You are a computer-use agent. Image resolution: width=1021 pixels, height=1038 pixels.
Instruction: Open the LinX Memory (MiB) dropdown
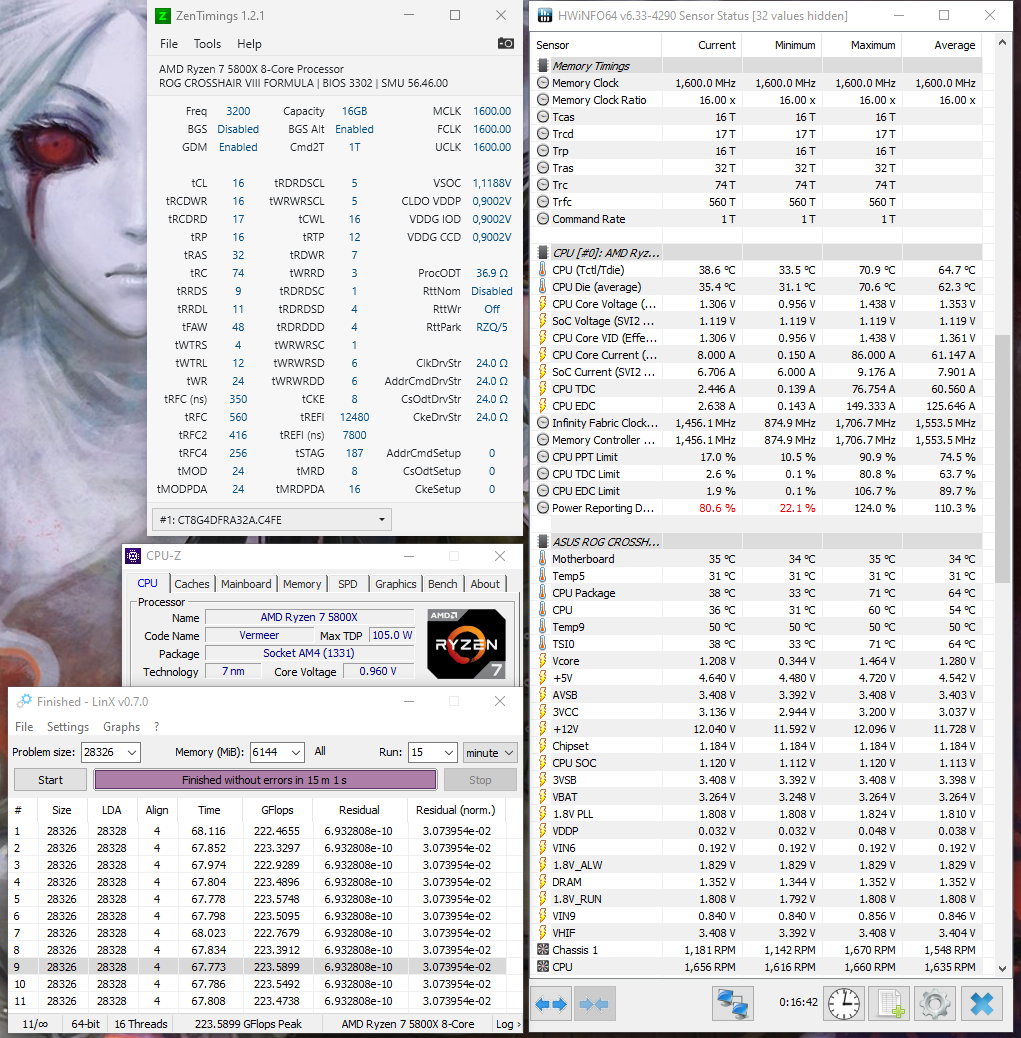pos(296,752)
